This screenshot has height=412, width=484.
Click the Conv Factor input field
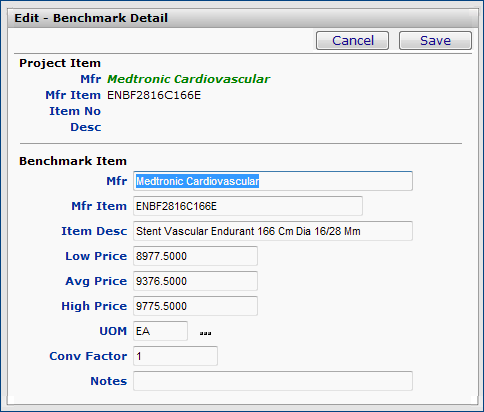click(175, 356)
